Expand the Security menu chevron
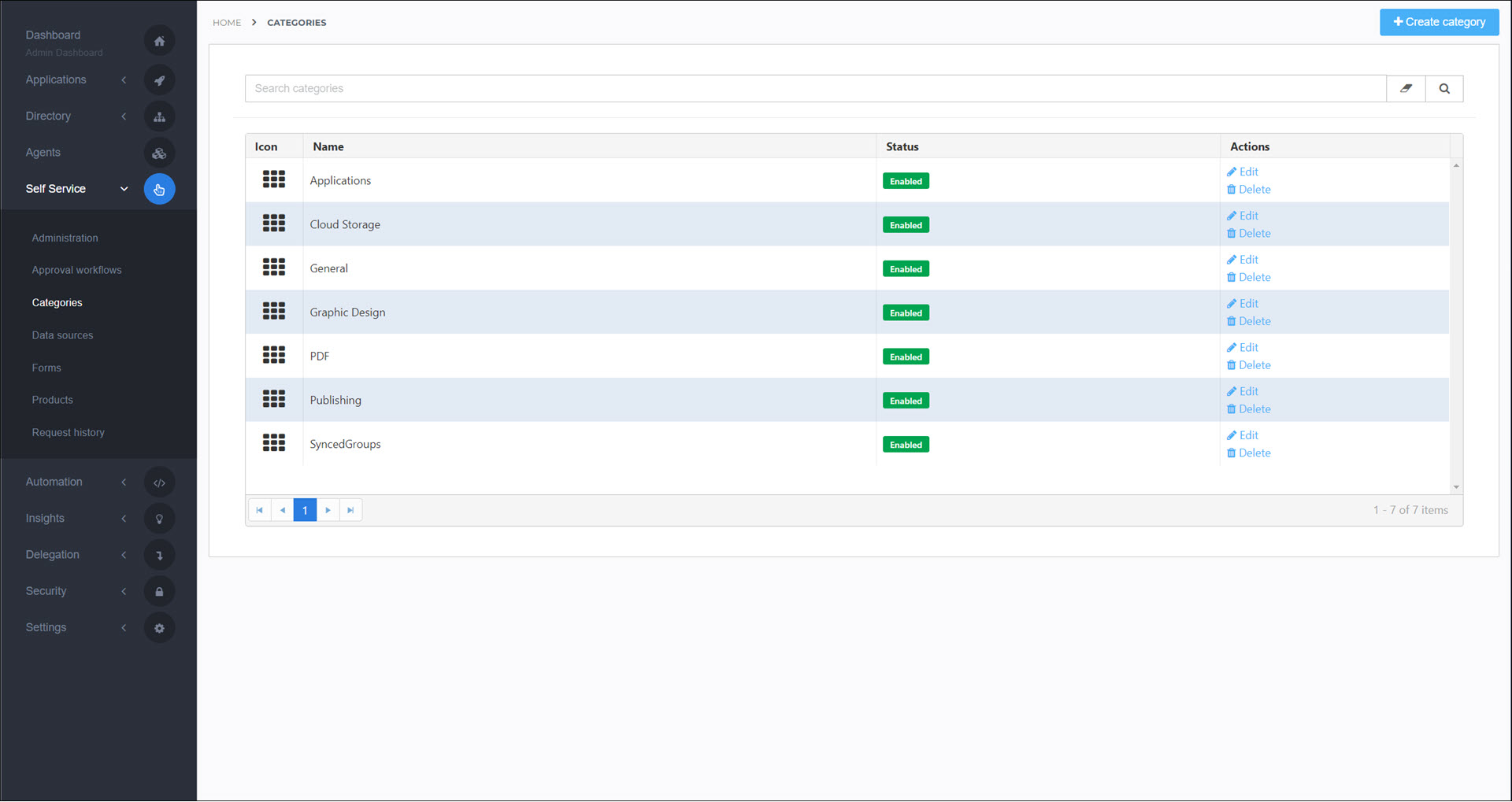The height and width of the screenshot is (802, 1512). pyautogui.click(x=124, y=591)
